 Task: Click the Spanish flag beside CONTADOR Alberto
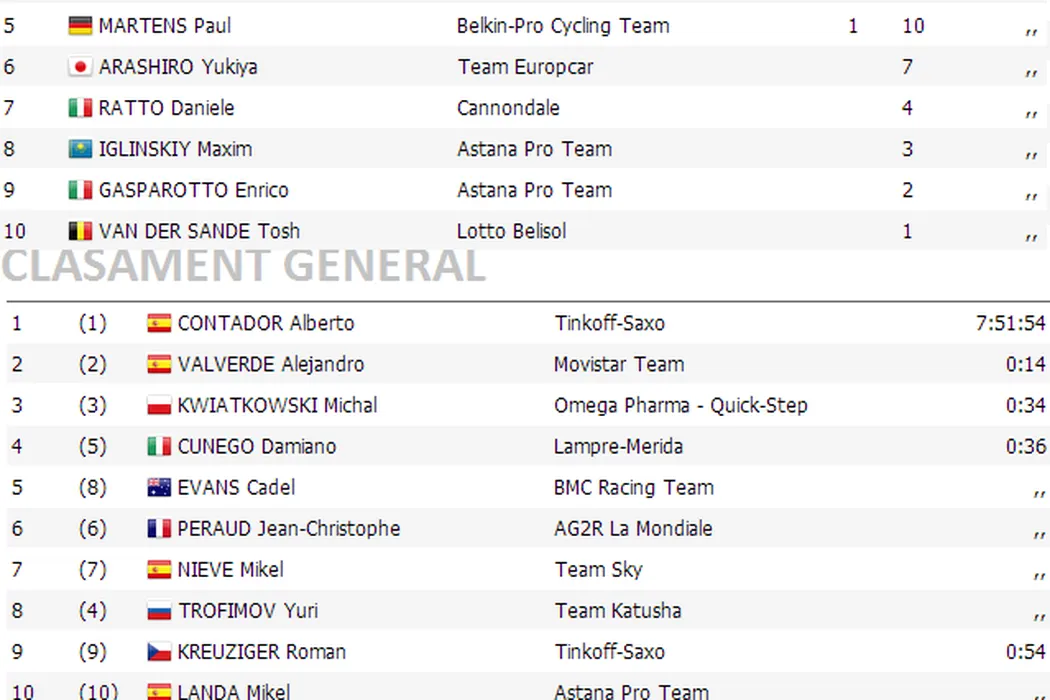[x=159, y=323]
